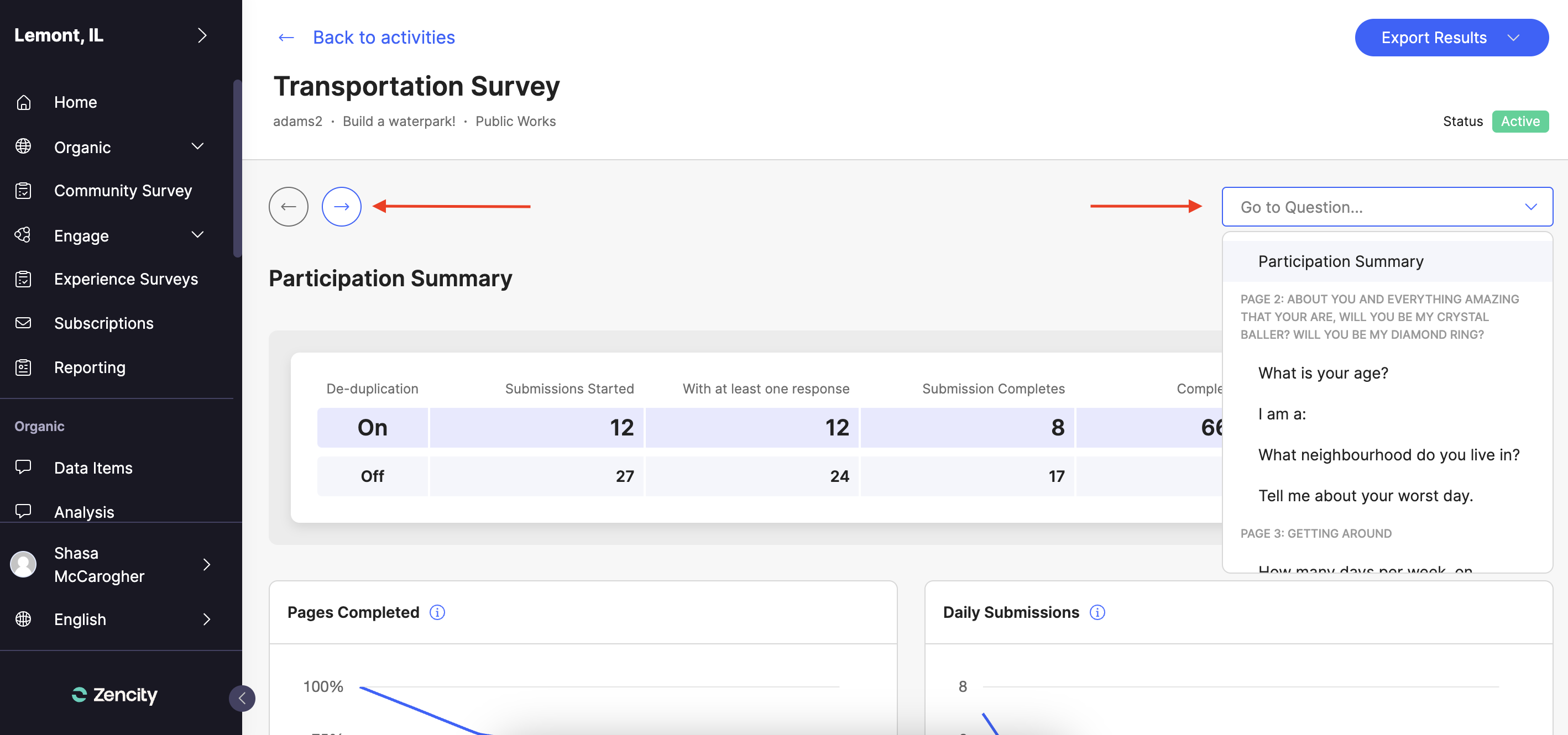Screen dimensions: 1568x735
Task: Click the Community Survey clipboard icon
Action: 23,191
